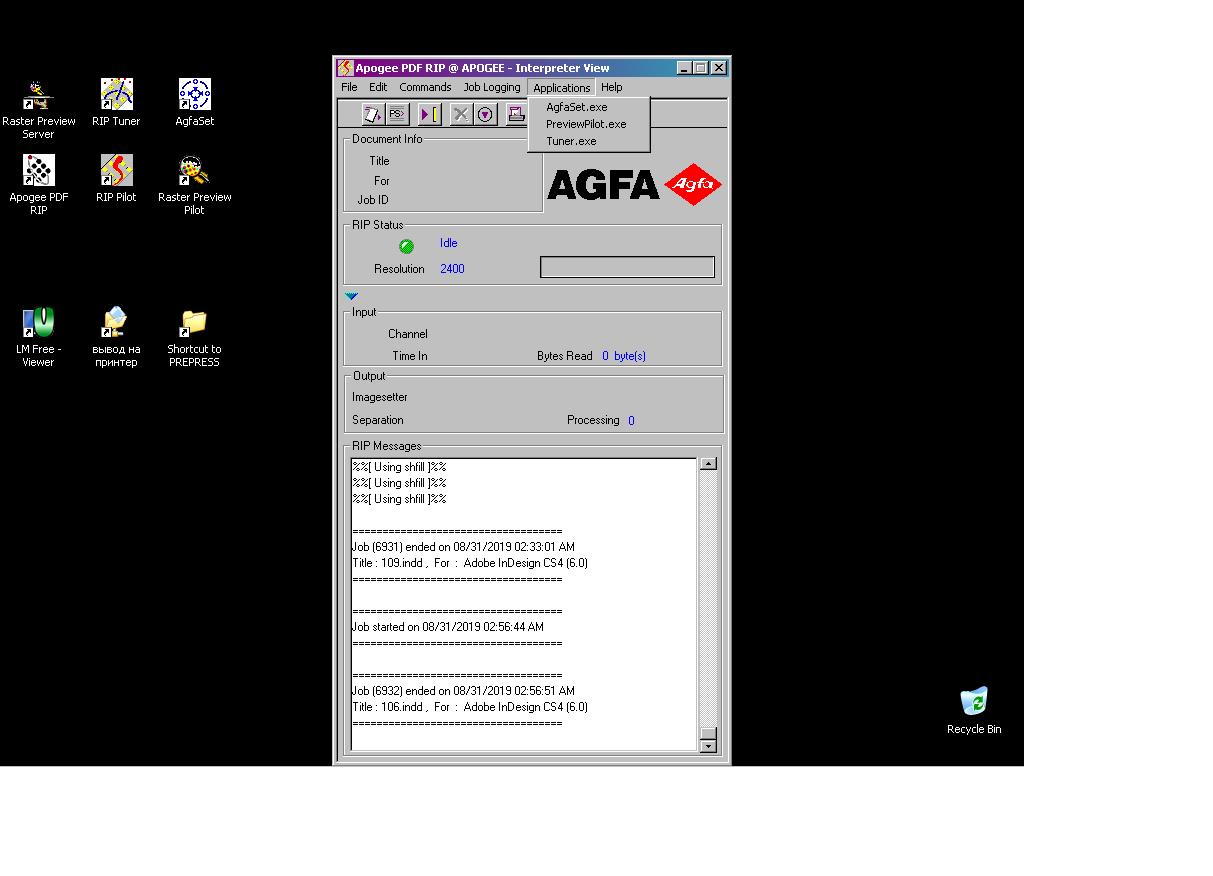Screen dimensions: 1213x876
Task: Click the 'Title : 109.indd' message line
Action: (x=470, y=563)
